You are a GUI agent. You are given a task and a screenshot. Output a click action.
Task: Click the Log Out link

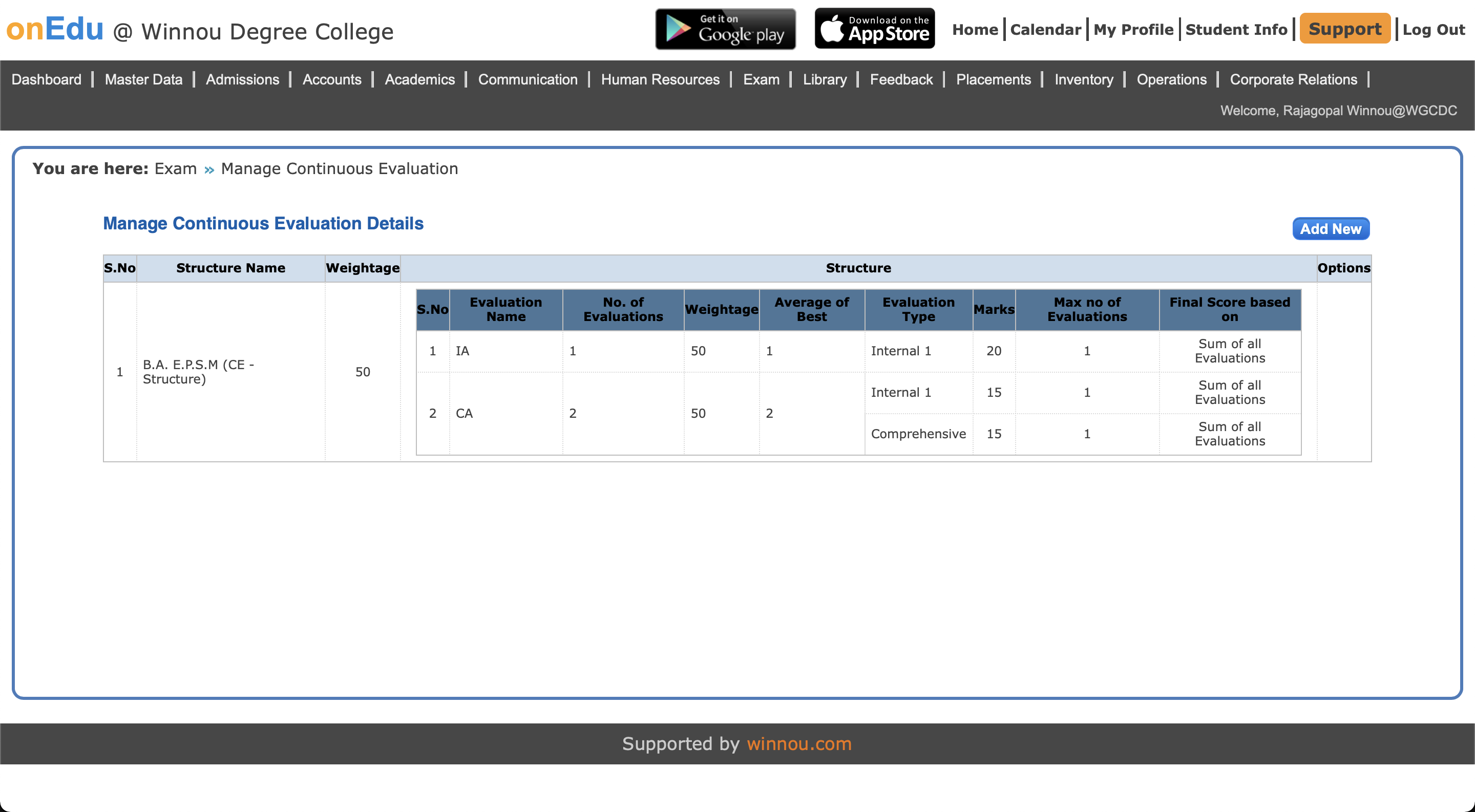tap(1433, 30)
